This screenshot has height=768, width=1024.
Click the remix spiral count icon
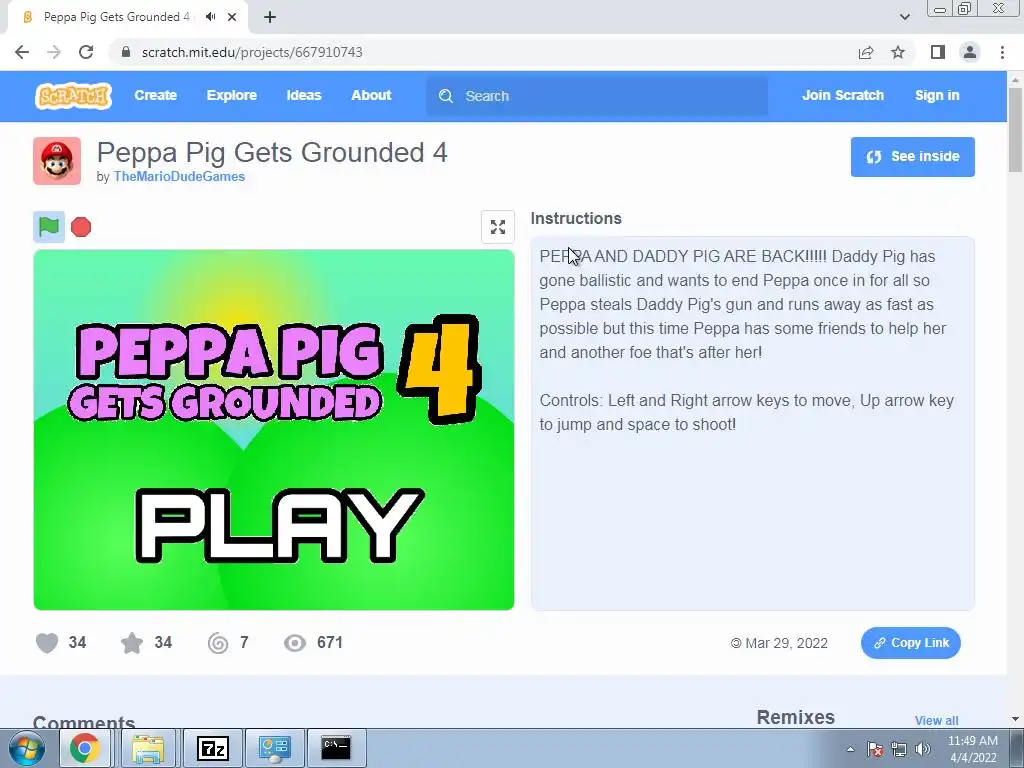218,643
